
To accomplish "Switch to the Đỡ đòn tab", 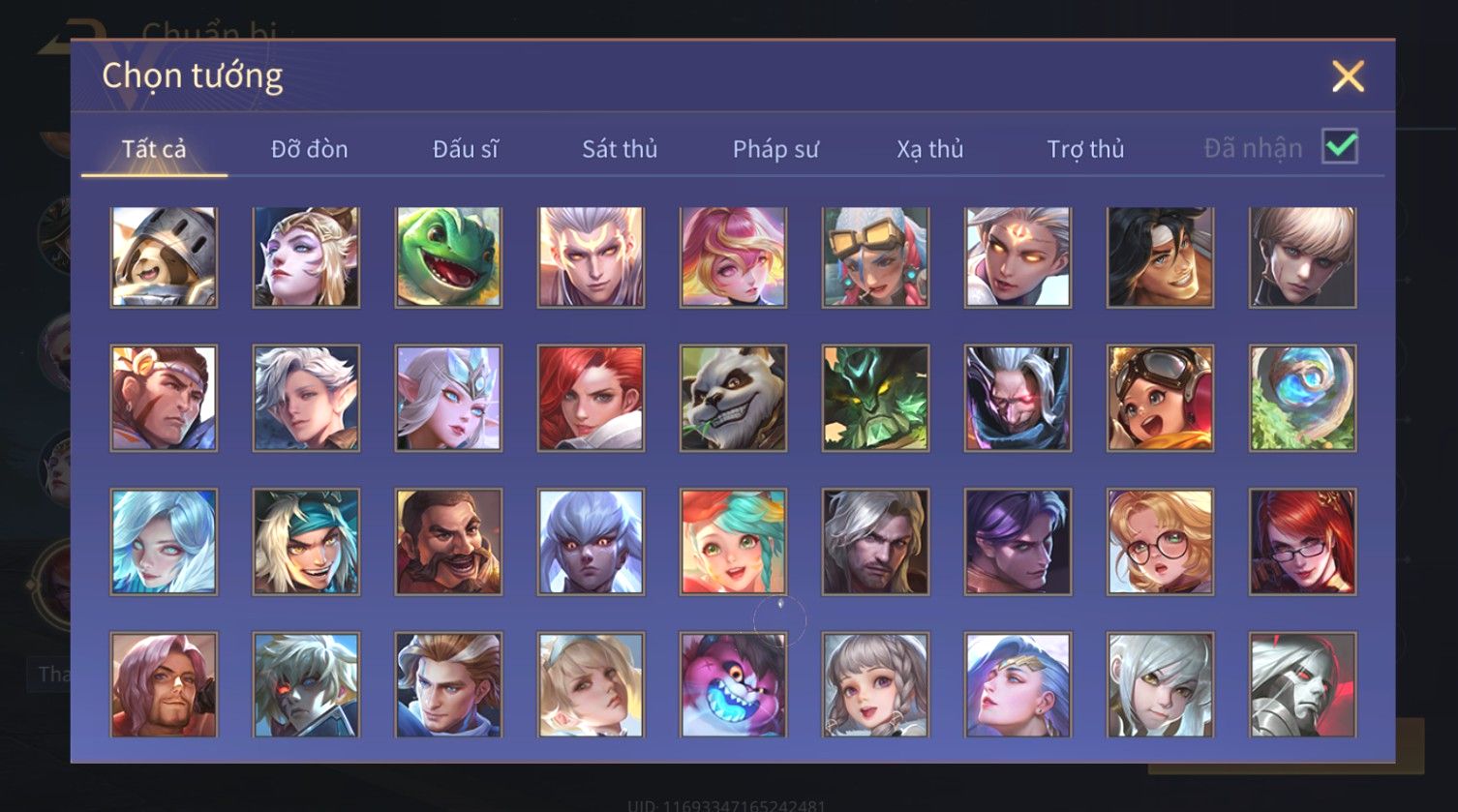I will pyautogui.click(x=309, y=149).
